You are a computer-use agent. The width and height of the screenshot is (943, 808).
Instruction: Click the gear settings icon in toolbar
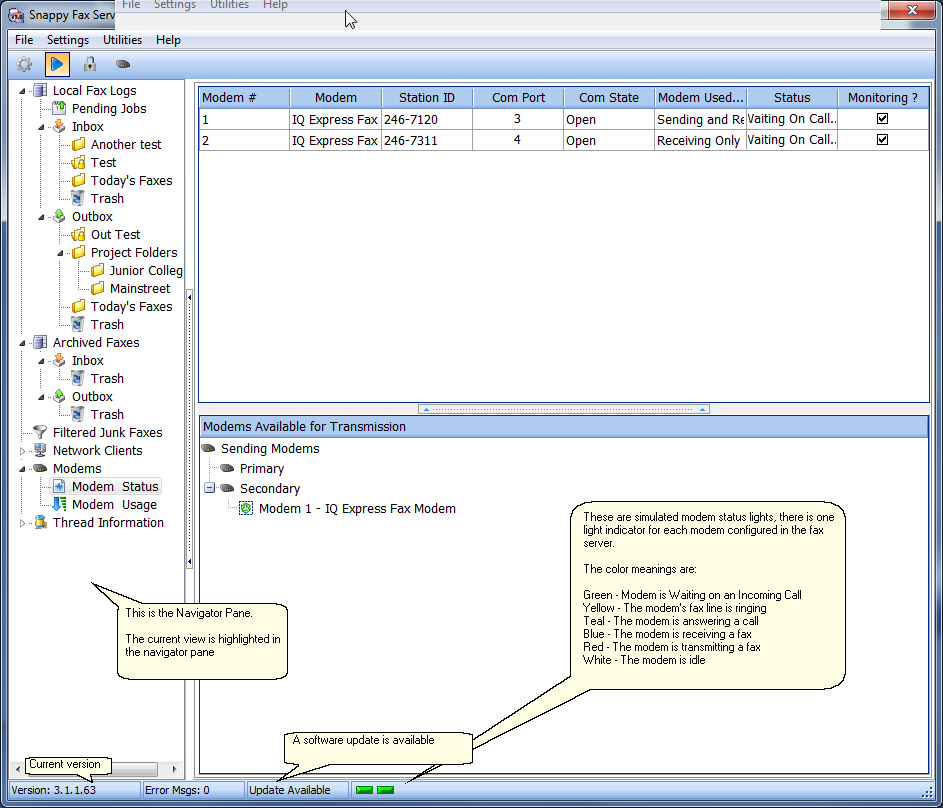(x=24, y=64)
